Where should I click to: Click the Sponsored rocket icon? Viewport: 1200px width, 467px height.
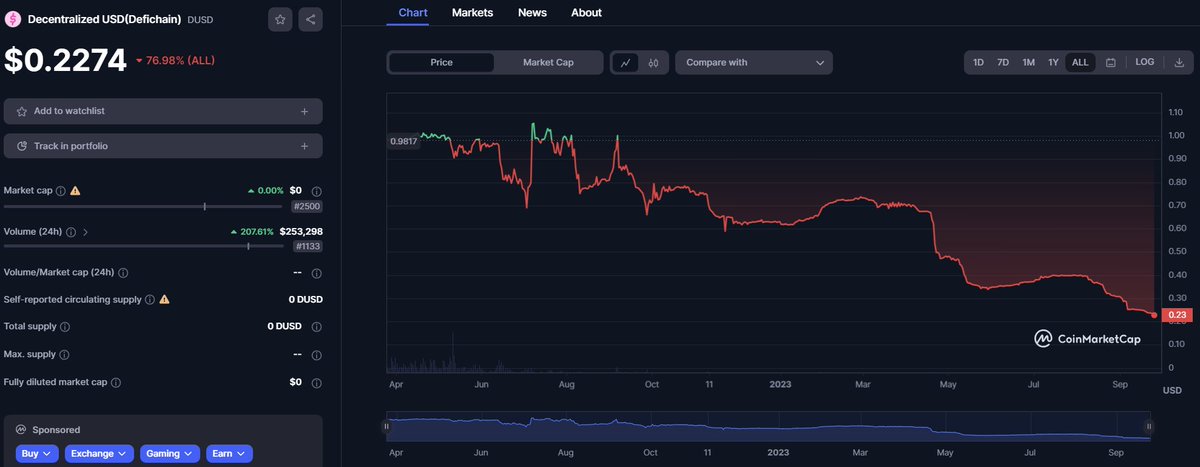tap(21, 429)
